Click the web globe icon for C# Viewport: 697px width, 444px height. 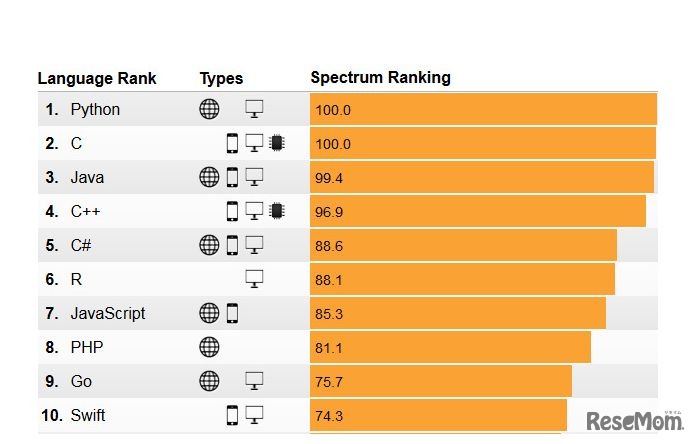click(209, 245)
